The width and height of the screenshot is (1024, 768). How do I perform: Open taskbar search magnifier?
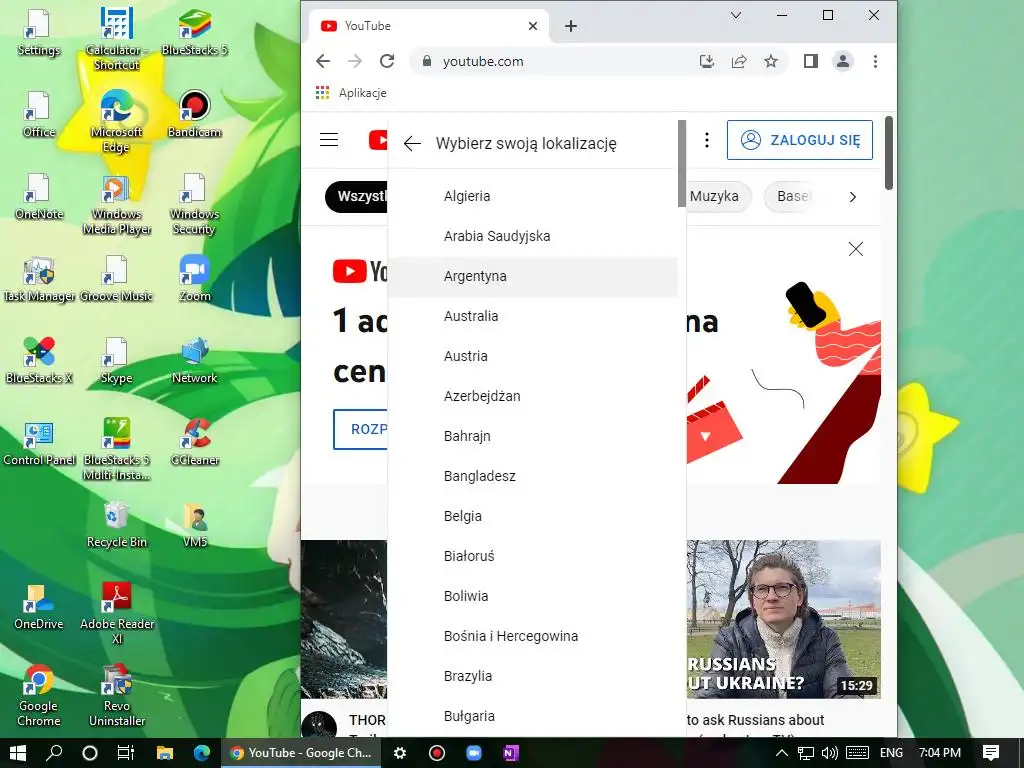pyautogui.click(x=54, y=753)
